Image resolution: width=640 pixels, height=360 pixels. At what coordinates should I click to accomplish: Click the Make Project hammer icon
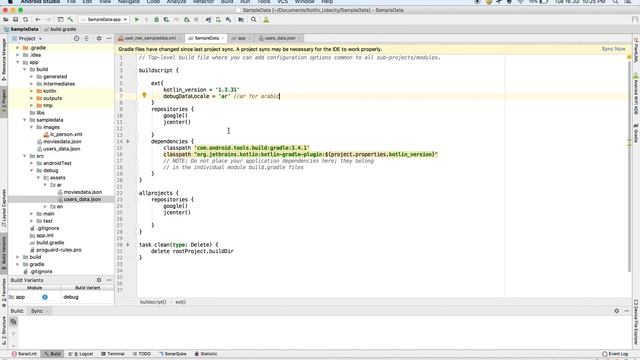(x=70, y=19)
